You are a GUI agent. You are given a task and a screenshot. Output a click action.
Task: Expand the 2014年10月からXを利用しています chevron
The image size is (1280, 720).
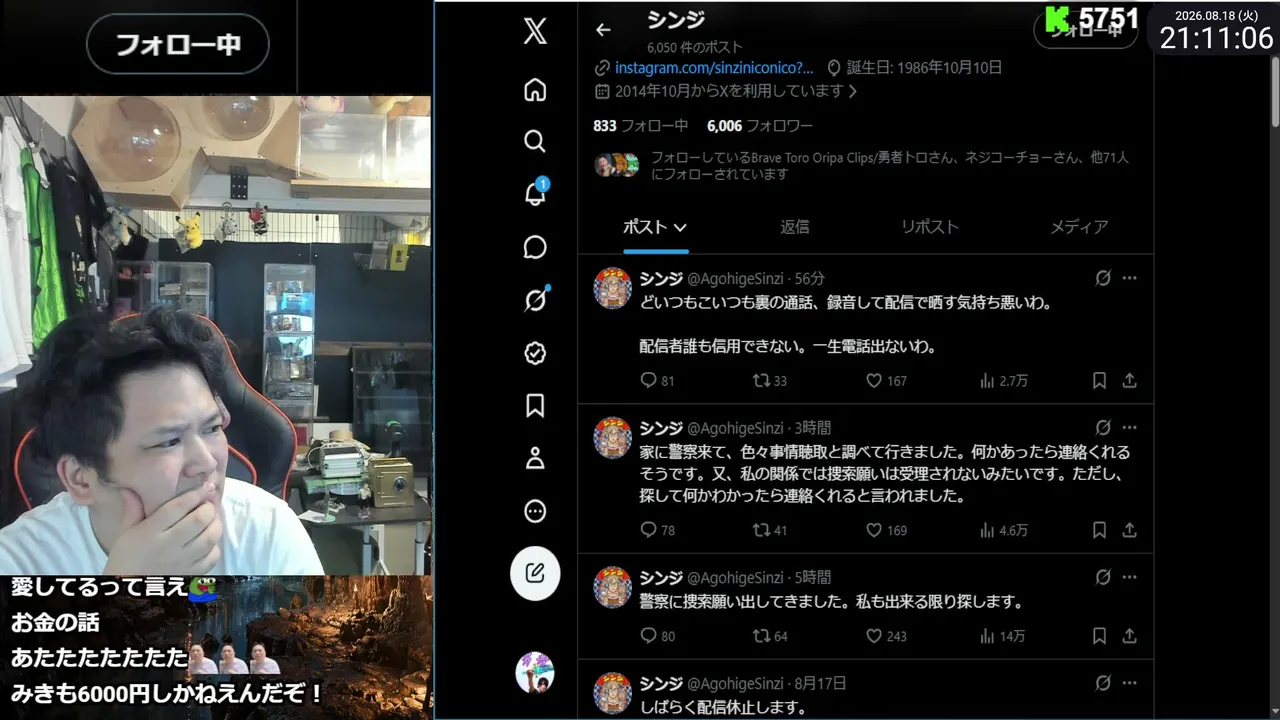(852, 91)
